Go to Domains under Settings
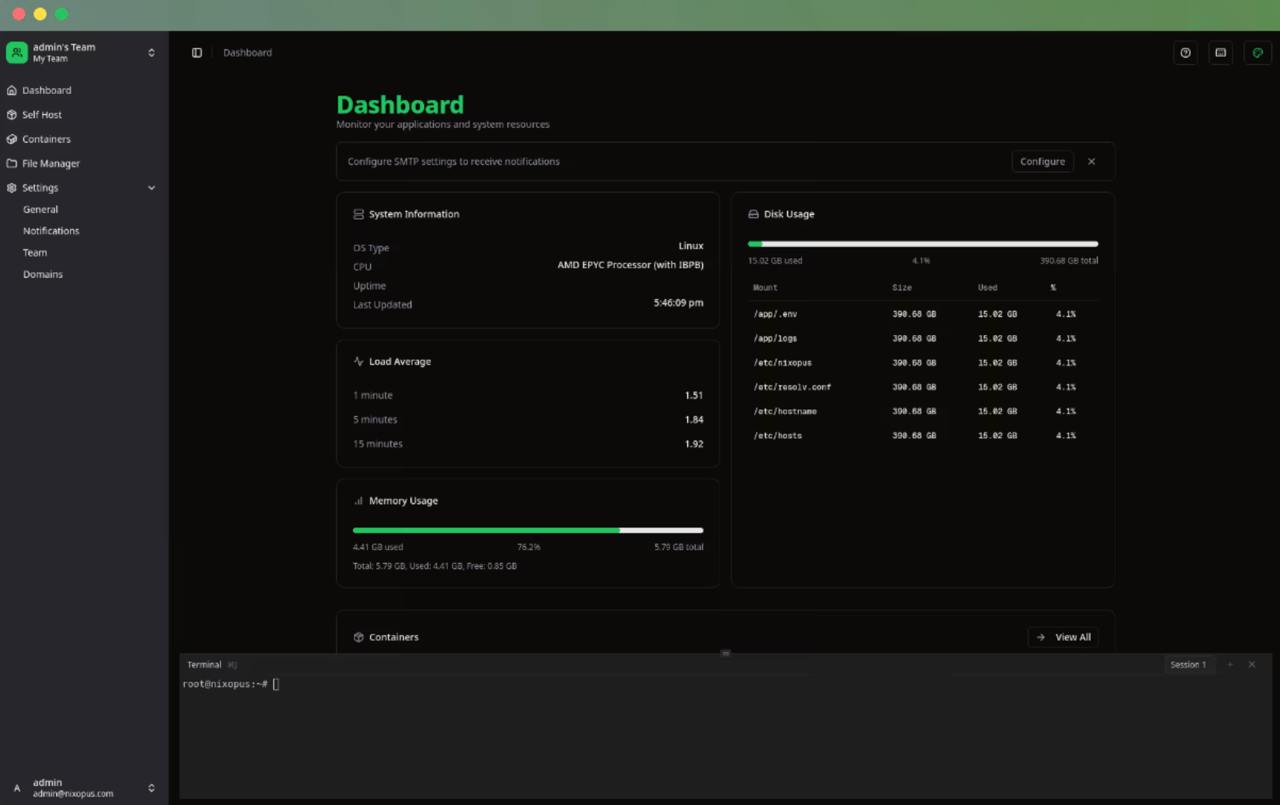 (x=43, y=274)
